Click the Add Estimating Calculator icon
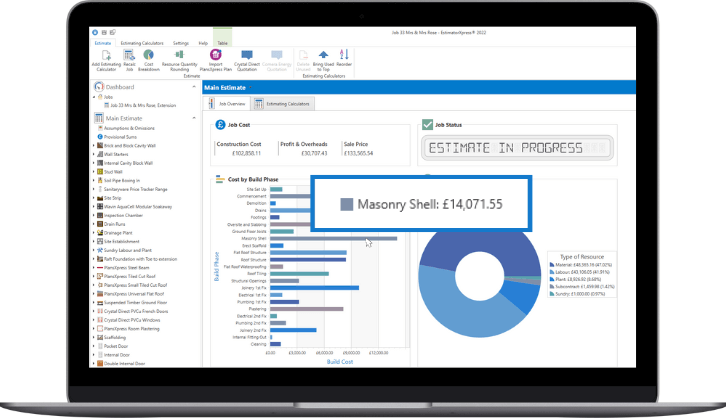The height and width of the screenshot is (419, 726). [105, 55]
